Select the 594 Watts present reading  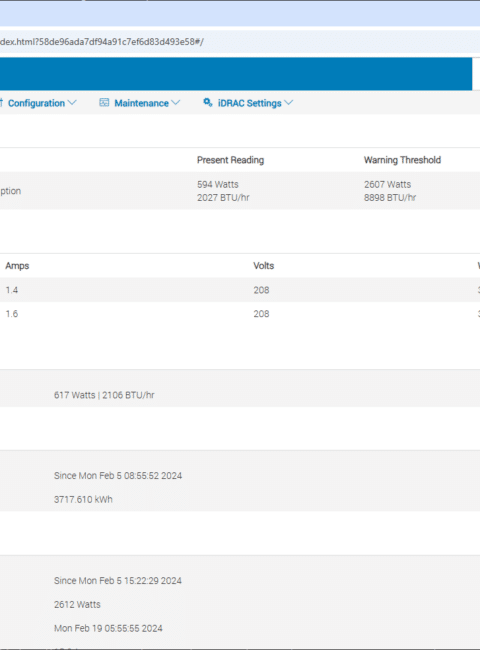(x=218, y=184)
